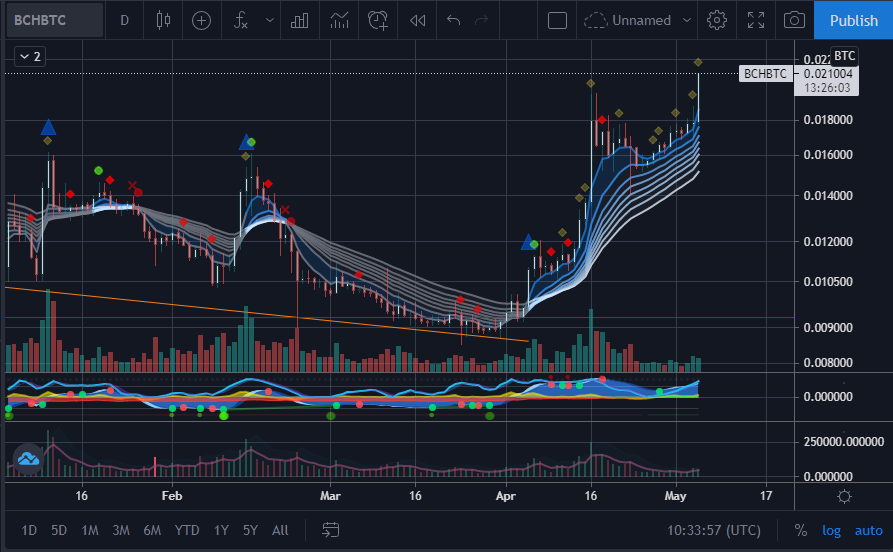Open the financials bar chart icon
The image size is (893, 552).
300,21
